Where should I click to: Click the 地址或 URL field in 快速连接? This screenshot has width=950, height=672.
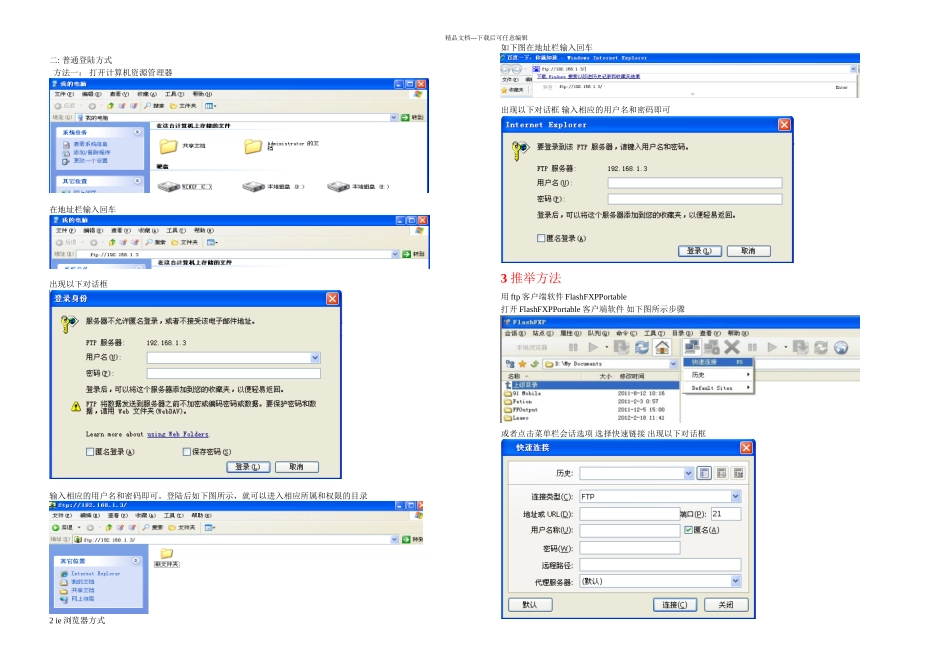click(629, 514)
